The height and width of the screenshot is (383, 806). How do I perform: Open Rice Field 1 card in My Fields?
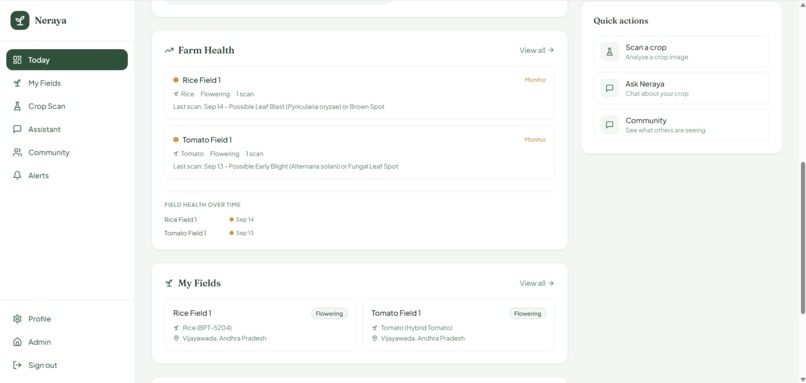[260, 325]
